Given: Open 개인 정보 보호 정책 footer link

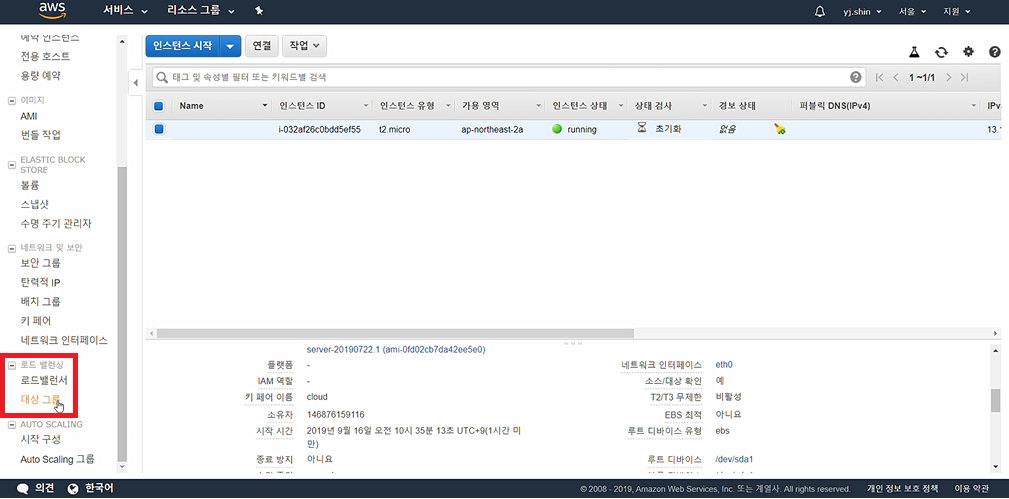Looking at the screenshot, I should [902, 489].
